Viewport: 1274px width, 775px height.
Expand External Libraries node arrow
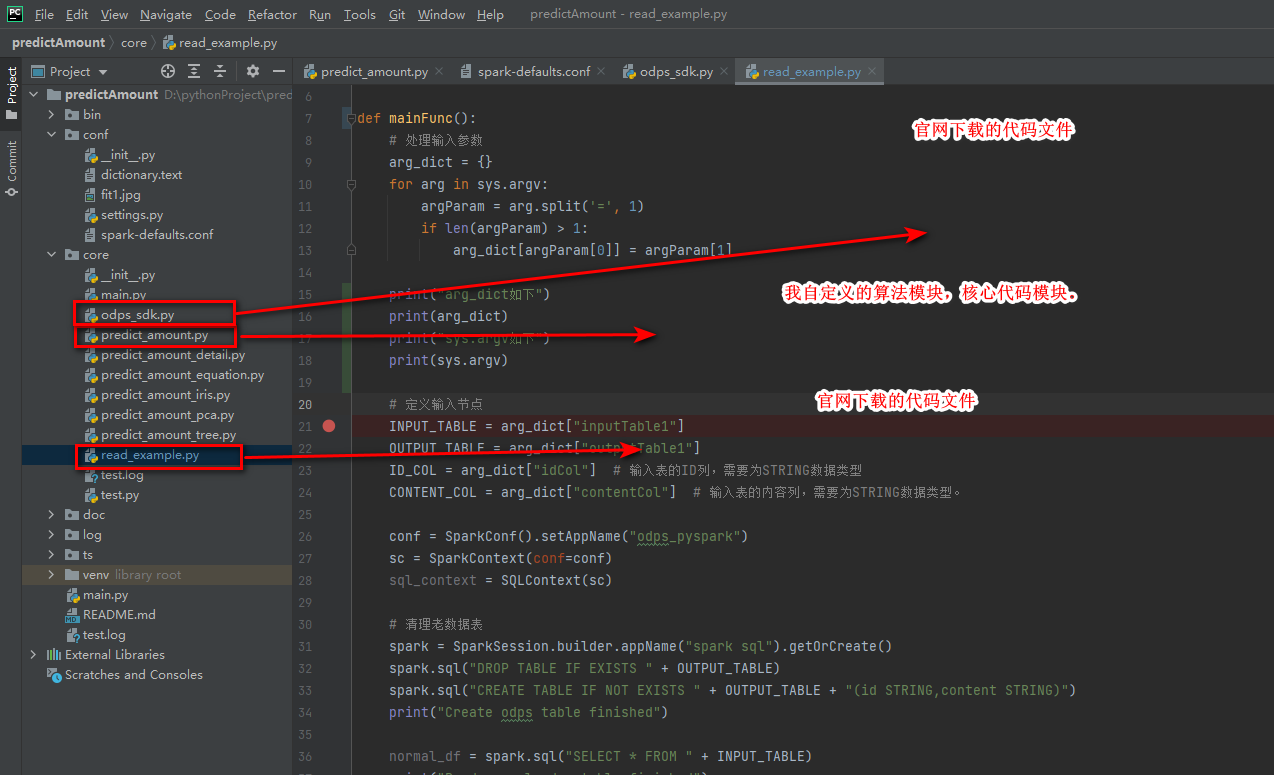click(34, 654)
